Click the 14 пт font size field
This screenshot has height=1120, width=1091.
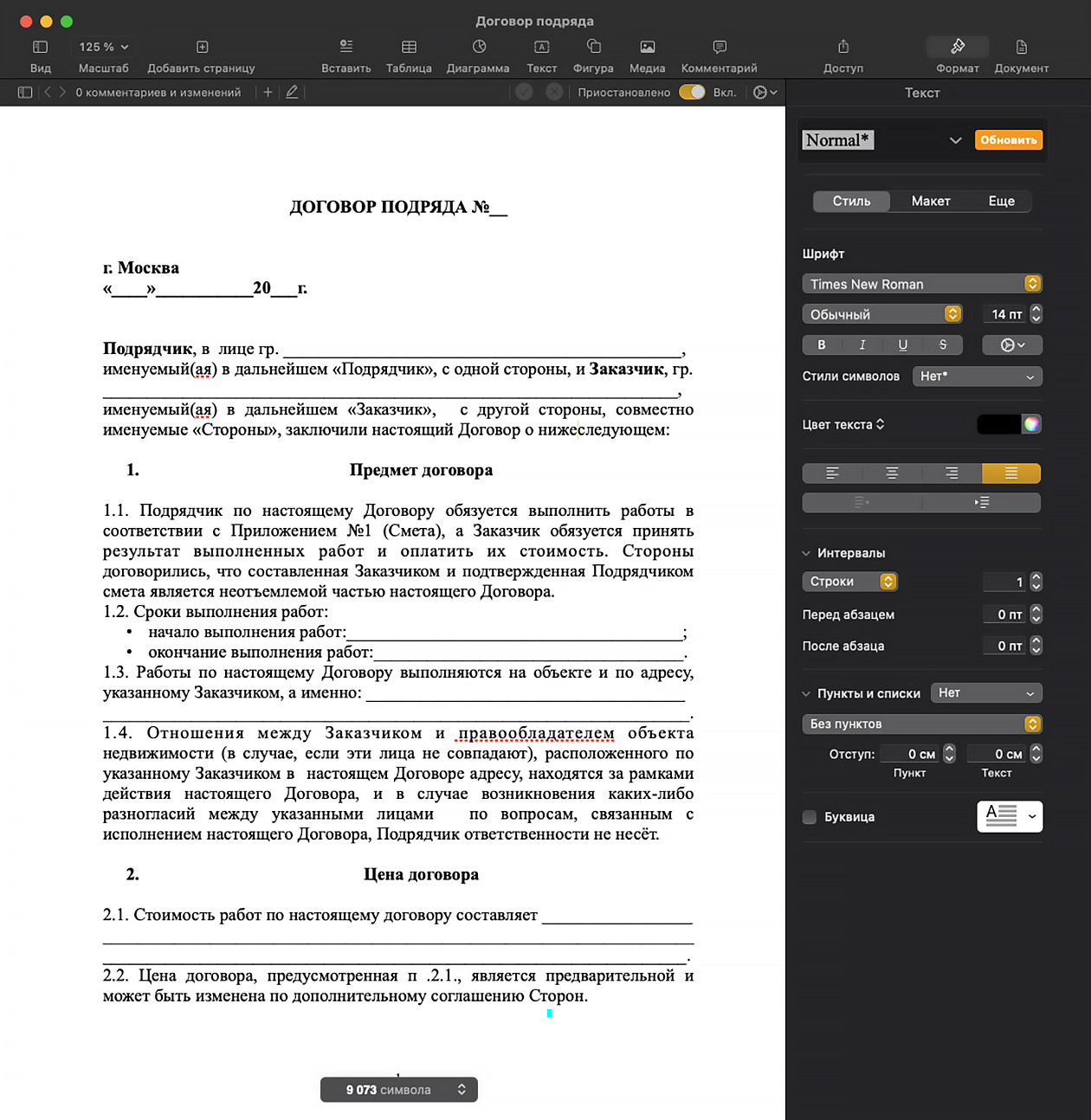pos(1005,314)
